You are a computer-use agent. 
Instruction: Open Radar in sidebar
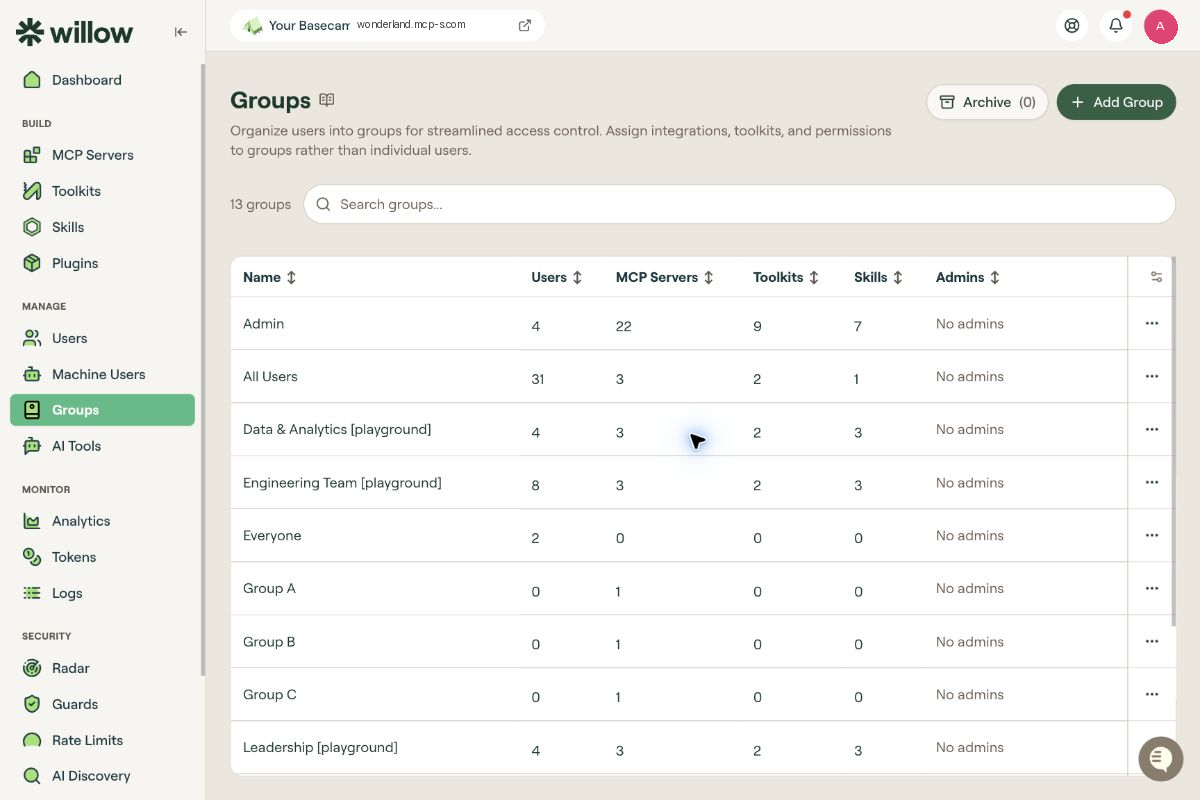pos(102,668)
